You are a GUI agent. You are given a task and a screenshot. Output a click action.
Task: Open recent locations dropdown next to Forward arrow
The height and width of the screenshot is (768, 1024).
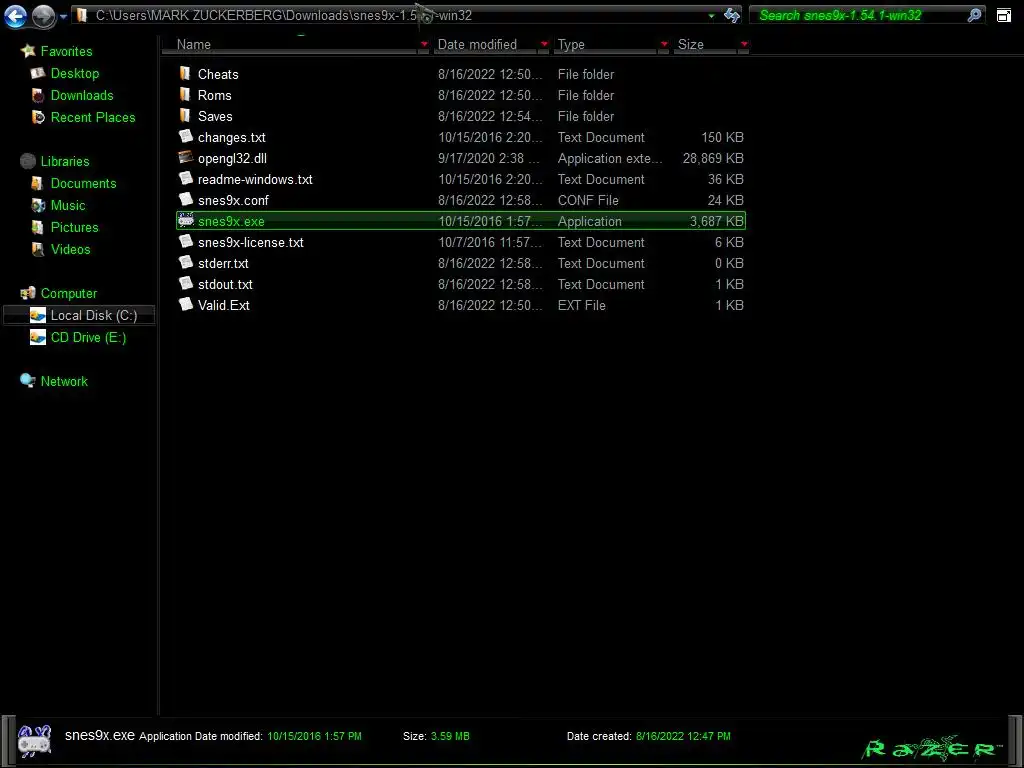coord(63,16)
